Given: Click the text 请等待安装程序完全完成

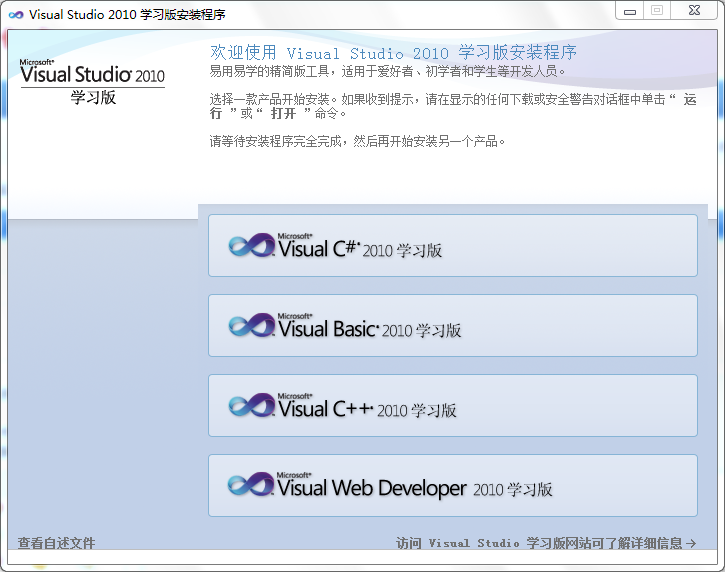Looking at the screenshot, I should 275,141.
